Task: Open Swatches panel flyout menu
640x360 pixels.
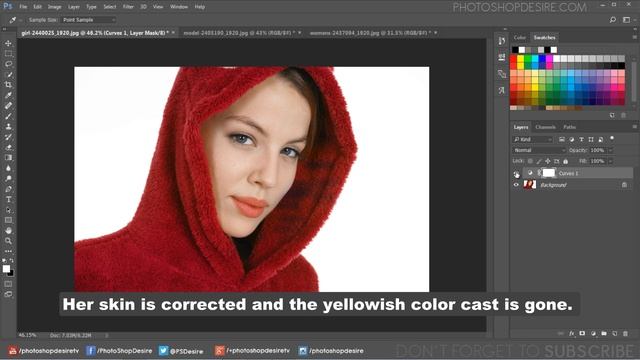Action: [634, 37]
